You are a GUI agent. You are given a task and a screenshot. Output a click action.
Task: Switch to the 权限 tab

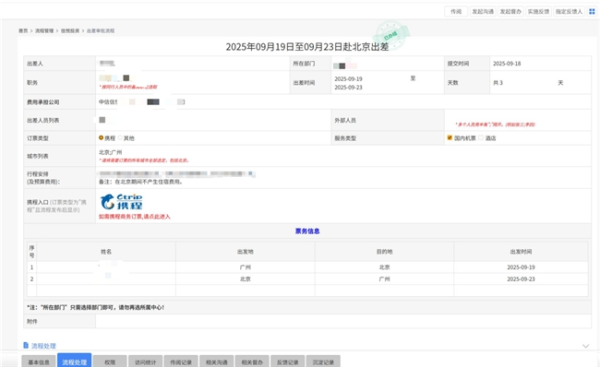tap(110, 362)
